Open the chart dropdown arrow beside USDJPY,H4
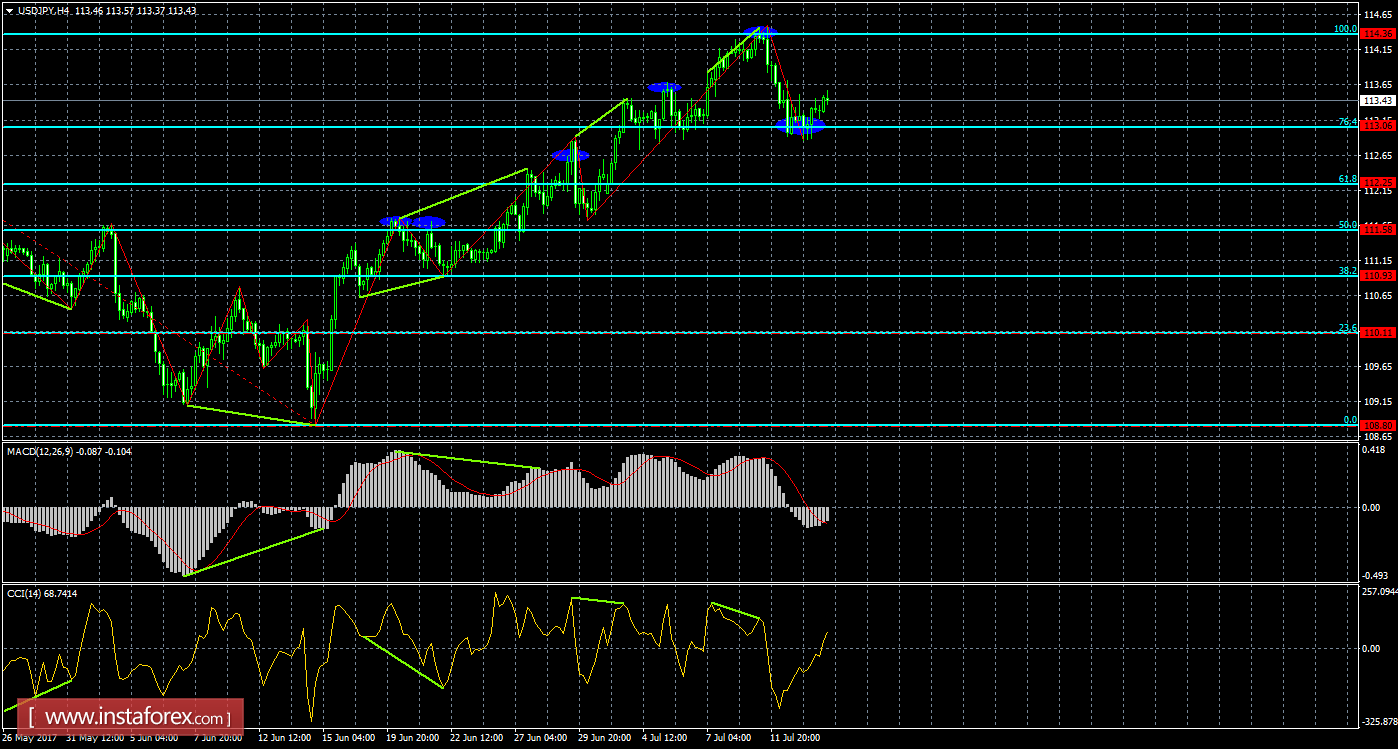Viewport: 1398px width, 749px height. (x=9, y=10)
